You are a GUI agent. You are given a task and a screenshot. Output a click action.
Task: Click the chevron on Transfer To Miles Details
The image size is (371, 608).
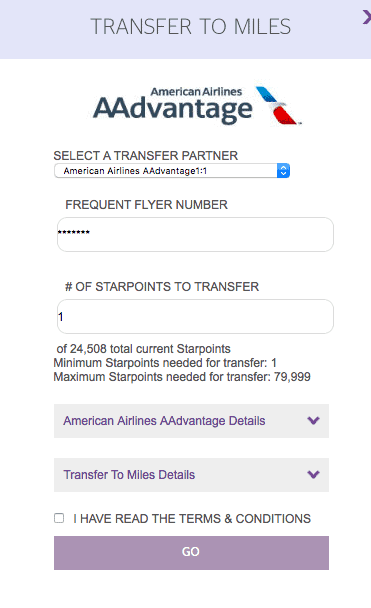(313, 474)
